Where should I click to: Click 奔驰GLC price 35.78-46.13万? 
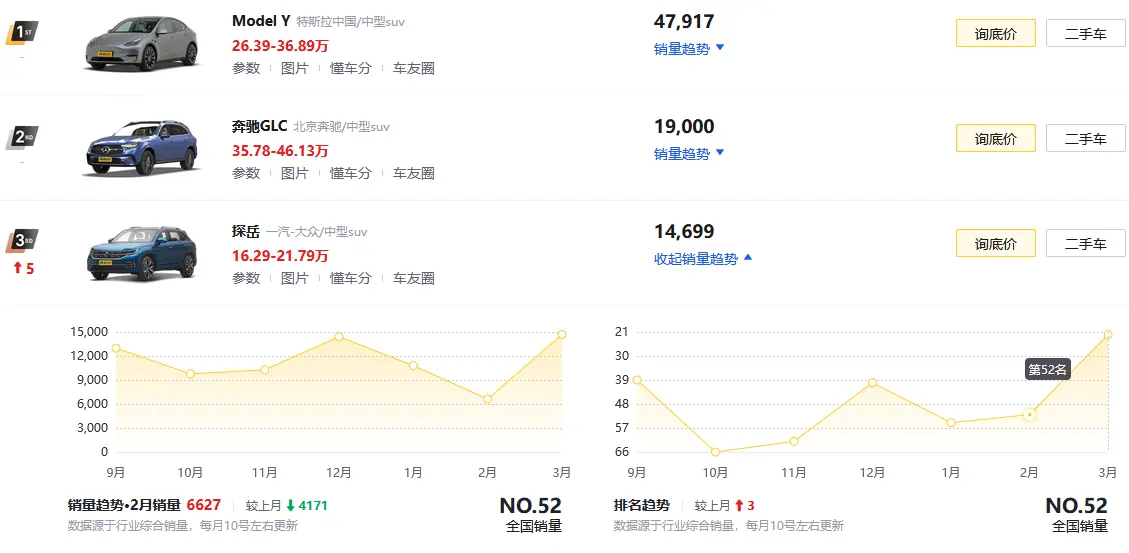pyautogui.click(x=280, y=150)
